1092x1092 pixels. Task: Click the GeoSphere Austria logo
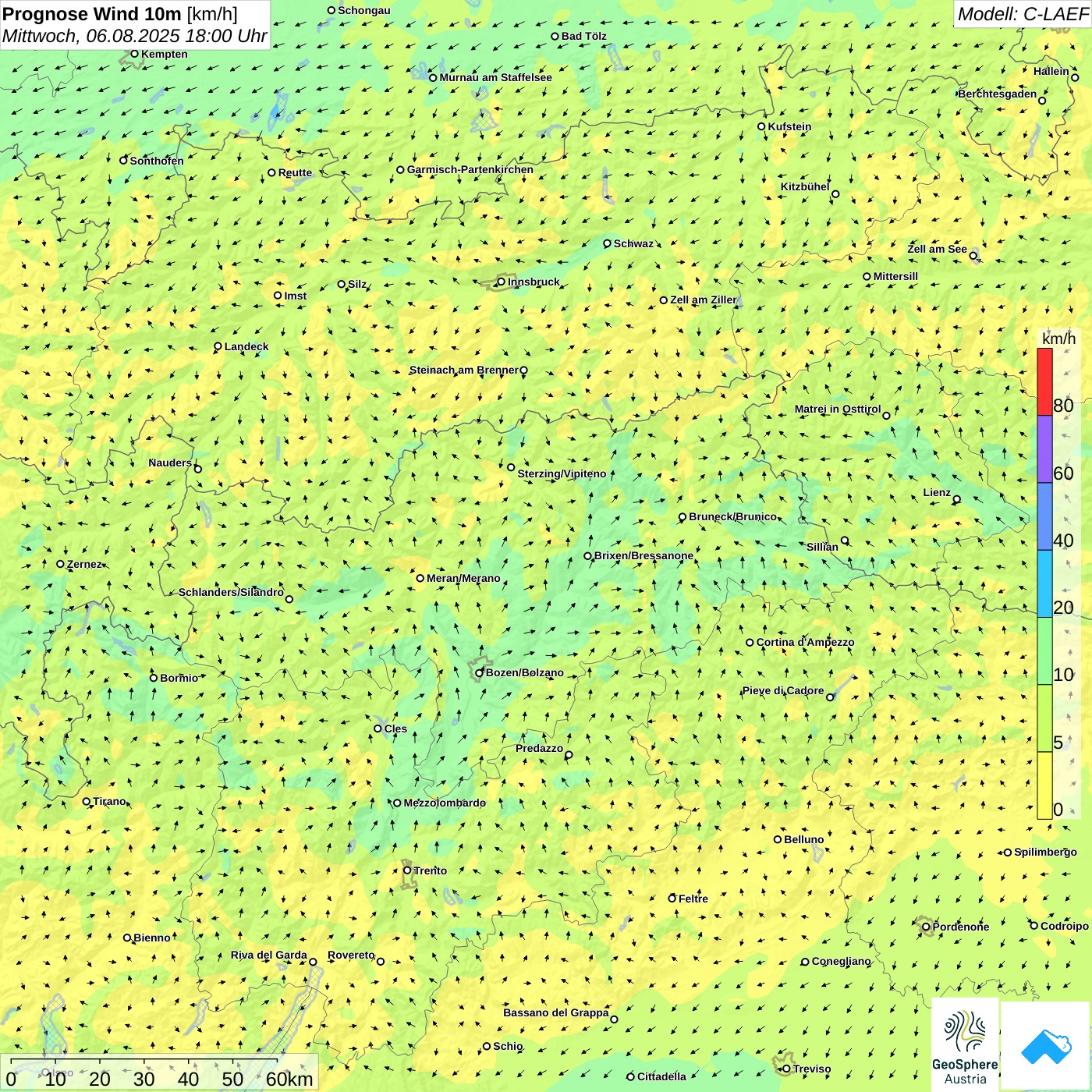coord(965,1044)
